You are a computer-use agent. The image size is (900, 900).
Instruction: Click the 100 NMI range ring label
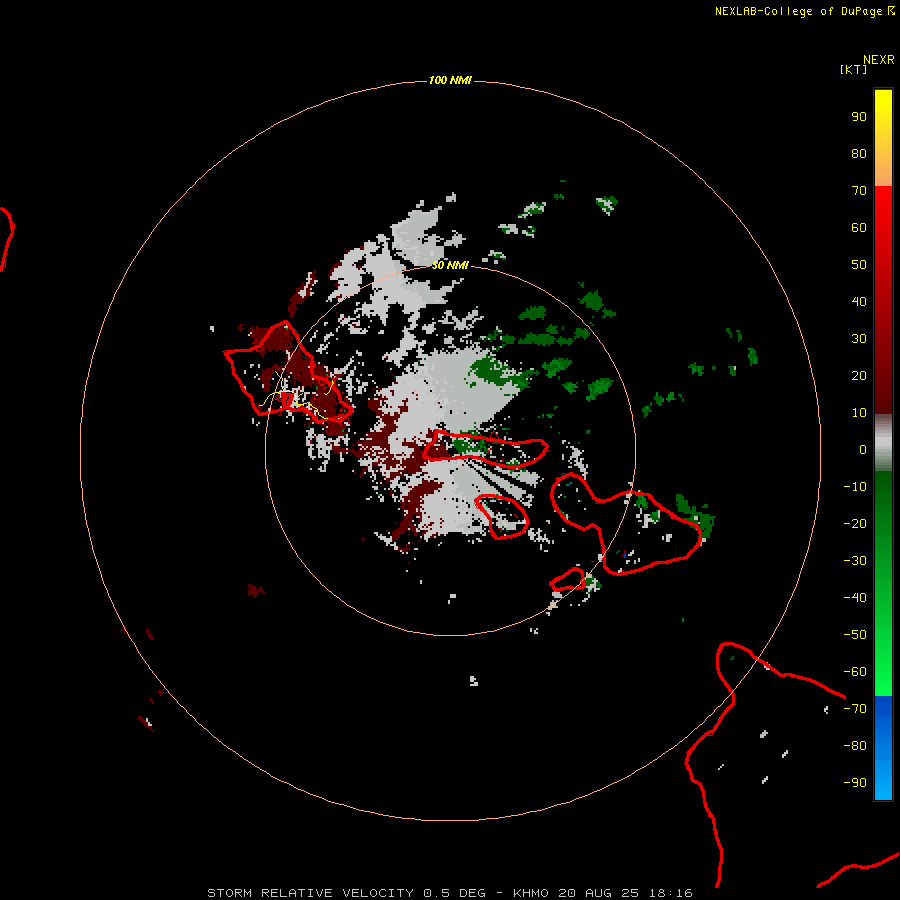pyautogui.click(x=450, y=80)
